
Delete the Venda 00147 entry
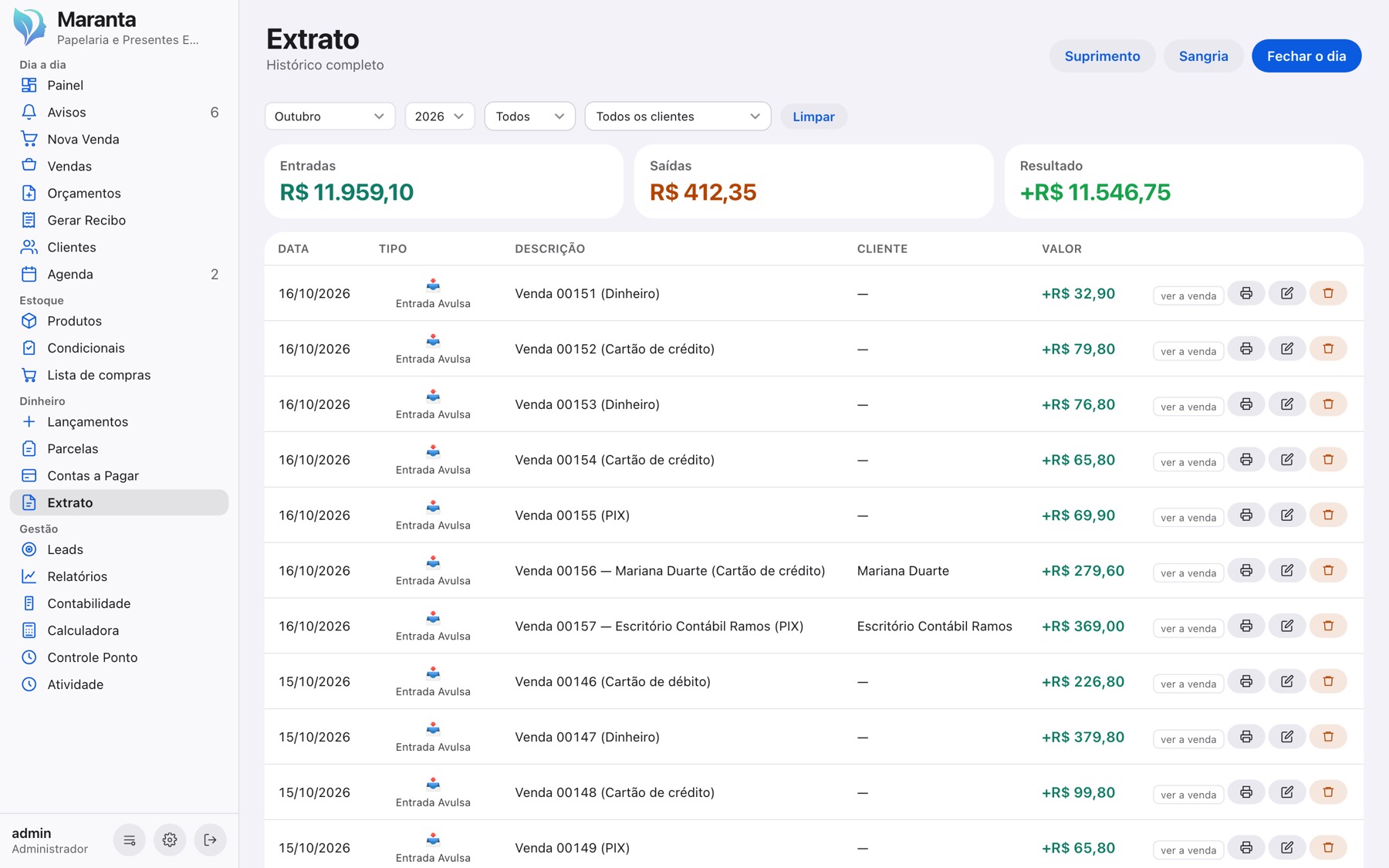pos(1328,737)
